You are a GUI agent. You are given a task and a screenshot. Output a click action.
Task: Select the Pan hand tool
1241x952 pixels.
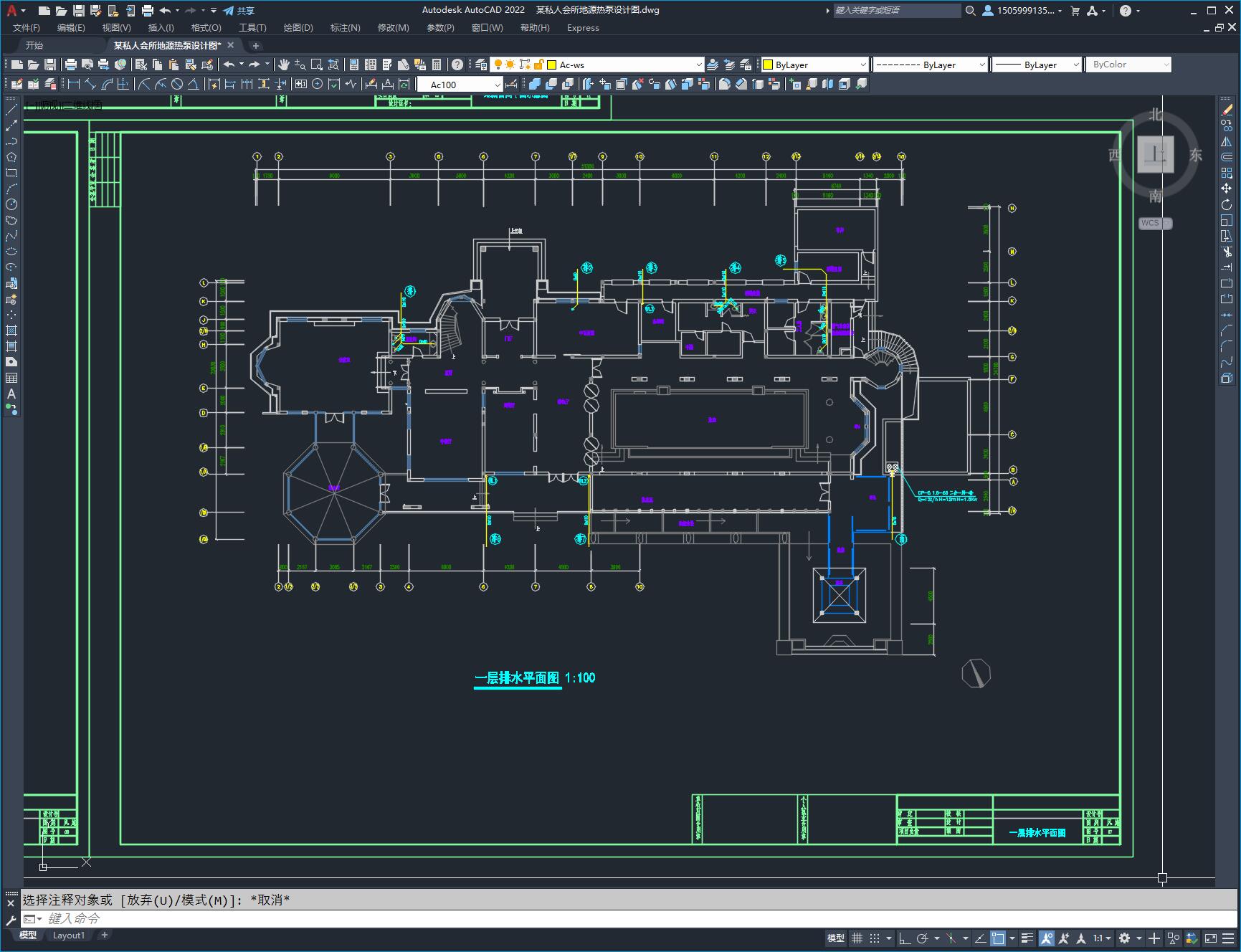coord(284,65)
